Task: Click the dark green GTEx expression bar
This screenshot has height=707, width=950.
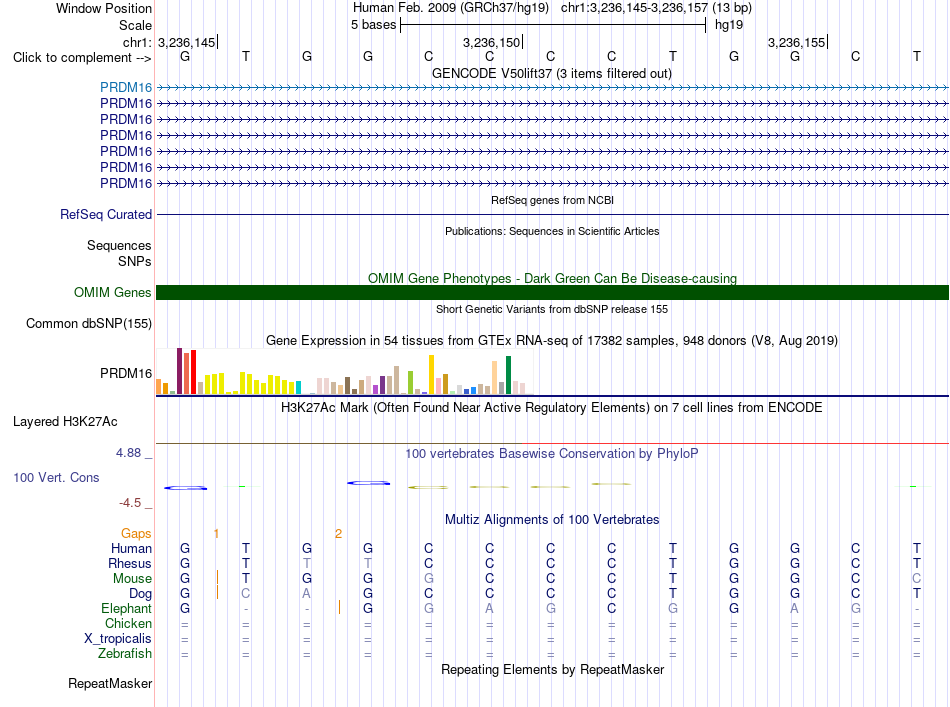Action: point(508,375)
